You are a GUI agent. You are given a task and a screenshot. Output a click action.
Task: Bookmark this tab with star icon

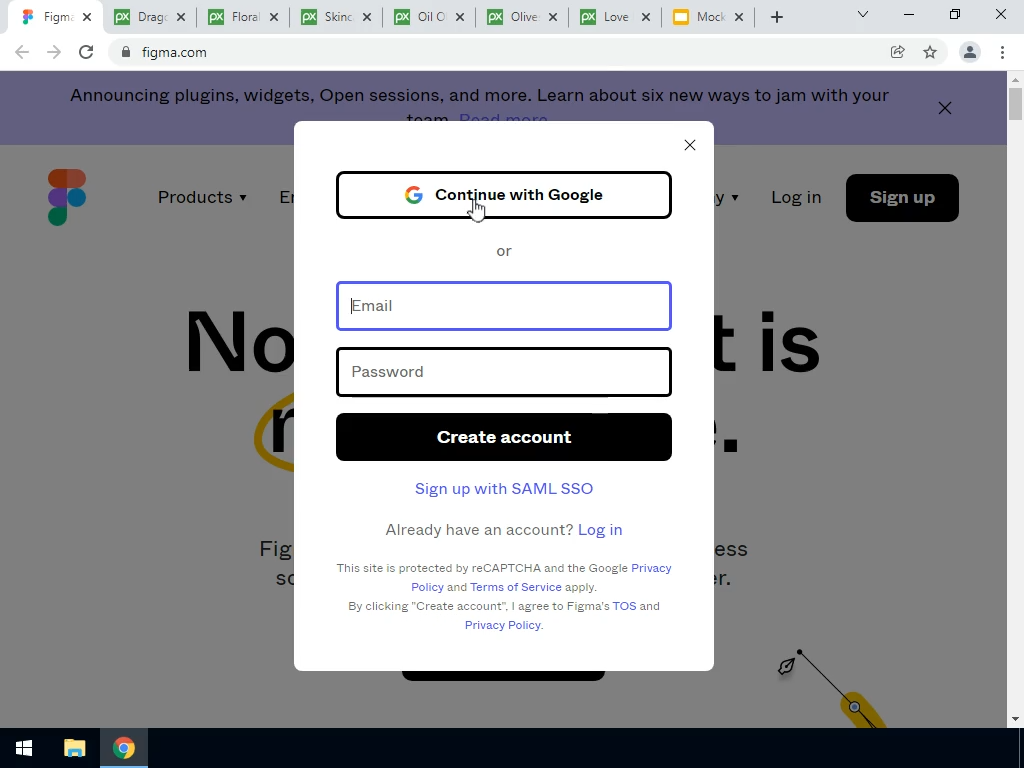[x=930, y=52]
